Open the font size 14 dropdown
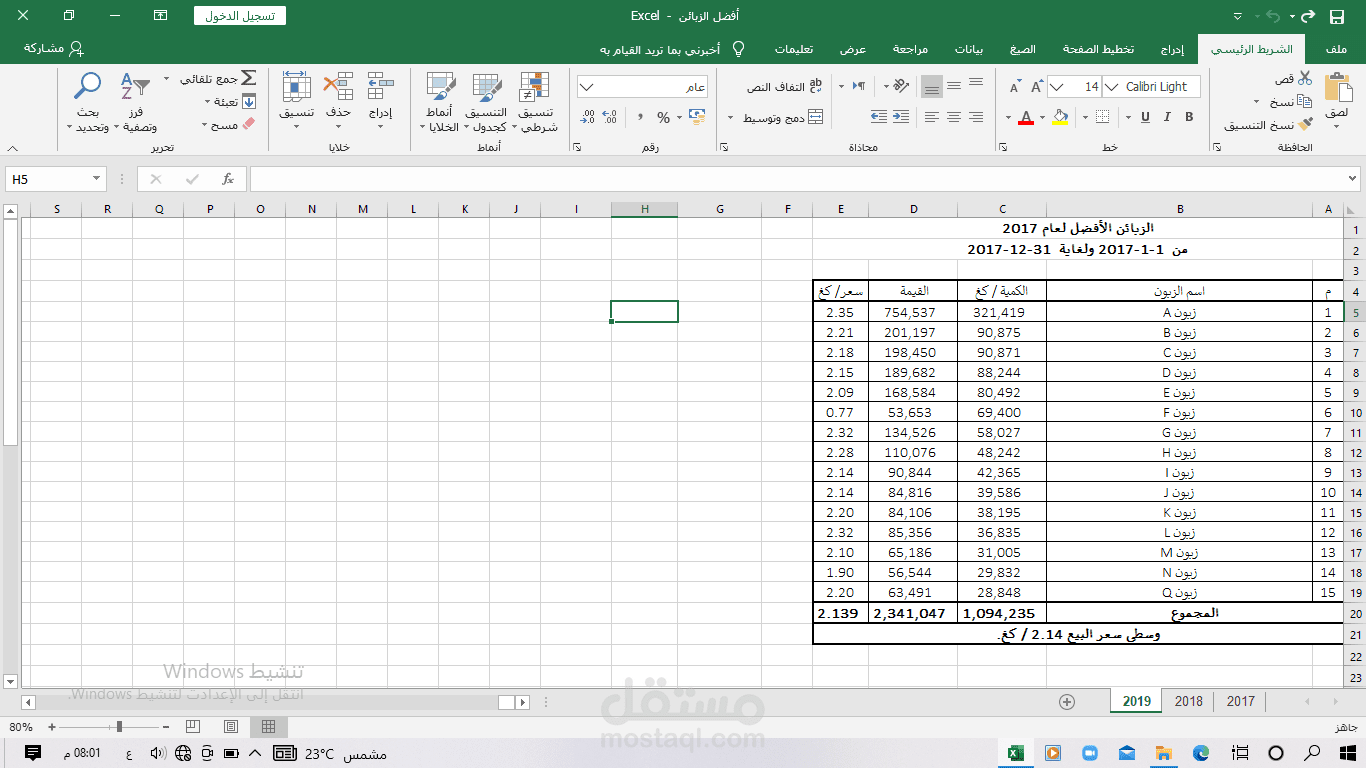Image resolution: width=1366 pixels, height=768 pixels. pyautogui.click(x=1058, y=87)
